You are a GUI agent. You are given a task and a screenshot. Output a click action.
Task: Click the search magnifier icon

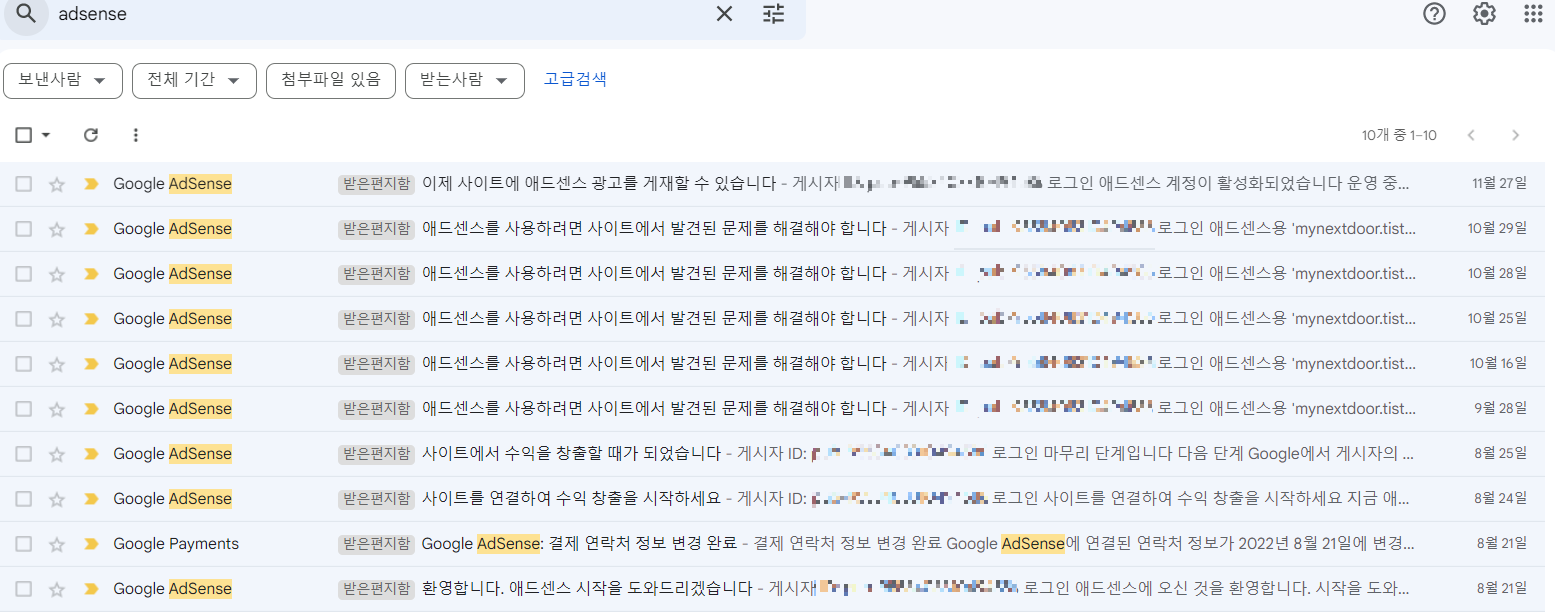[28, 14]
